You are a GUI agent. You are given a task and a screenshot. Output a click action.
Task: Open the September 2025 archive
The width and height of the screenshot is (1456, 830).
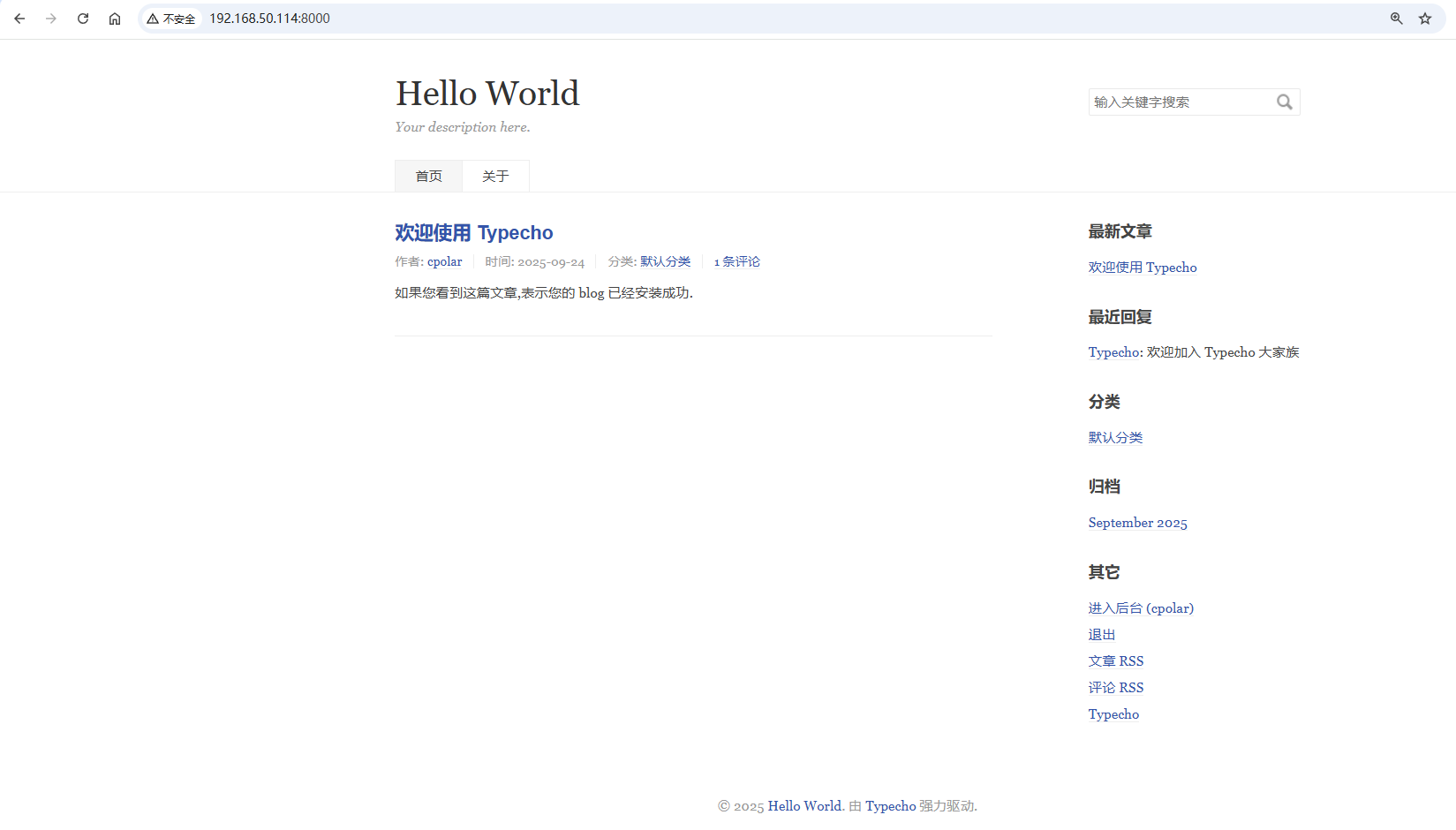(1138, 523)
